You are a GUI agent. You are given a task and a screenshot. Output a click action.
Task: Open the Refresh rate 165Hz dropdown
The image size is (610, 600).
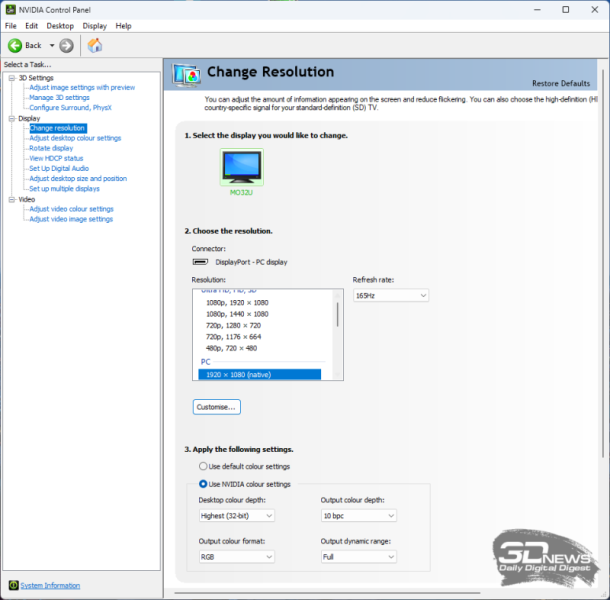tap(390, 295)
